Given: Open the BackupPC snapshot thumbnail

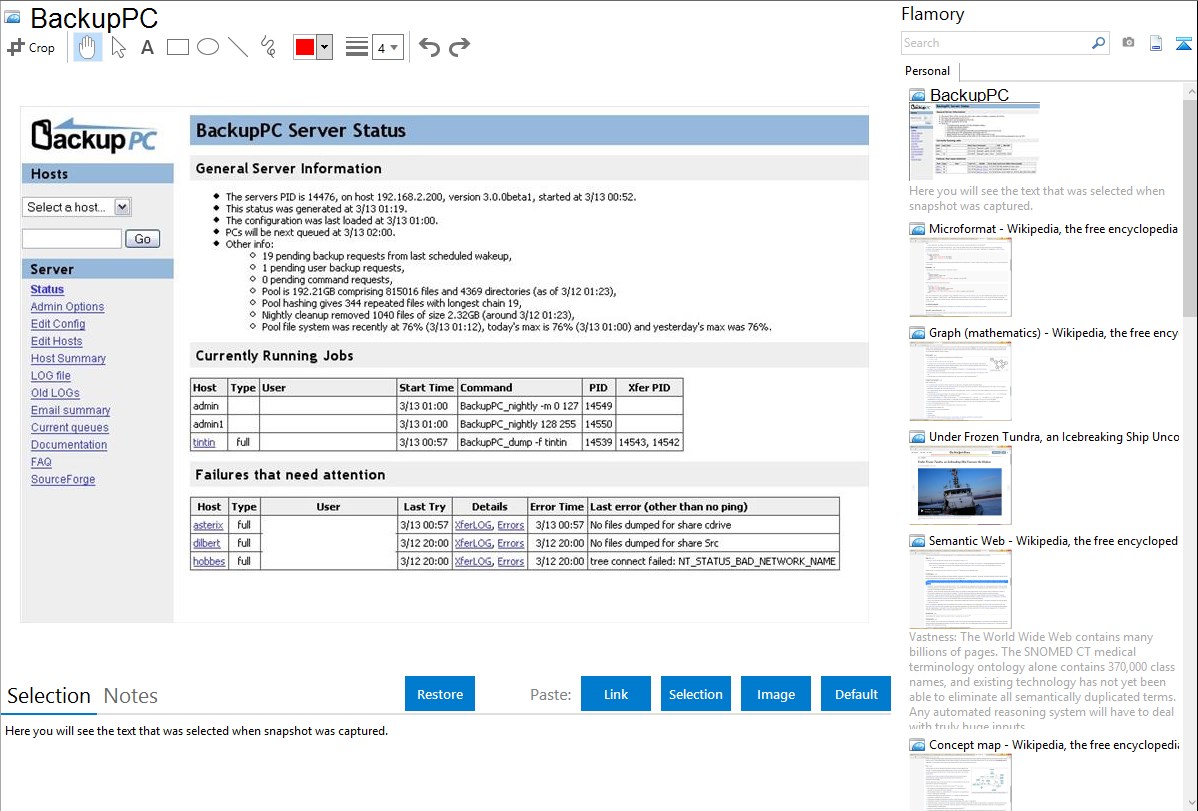Looking at the screenshot, I should pyautogui.click(x=974, y=141).
